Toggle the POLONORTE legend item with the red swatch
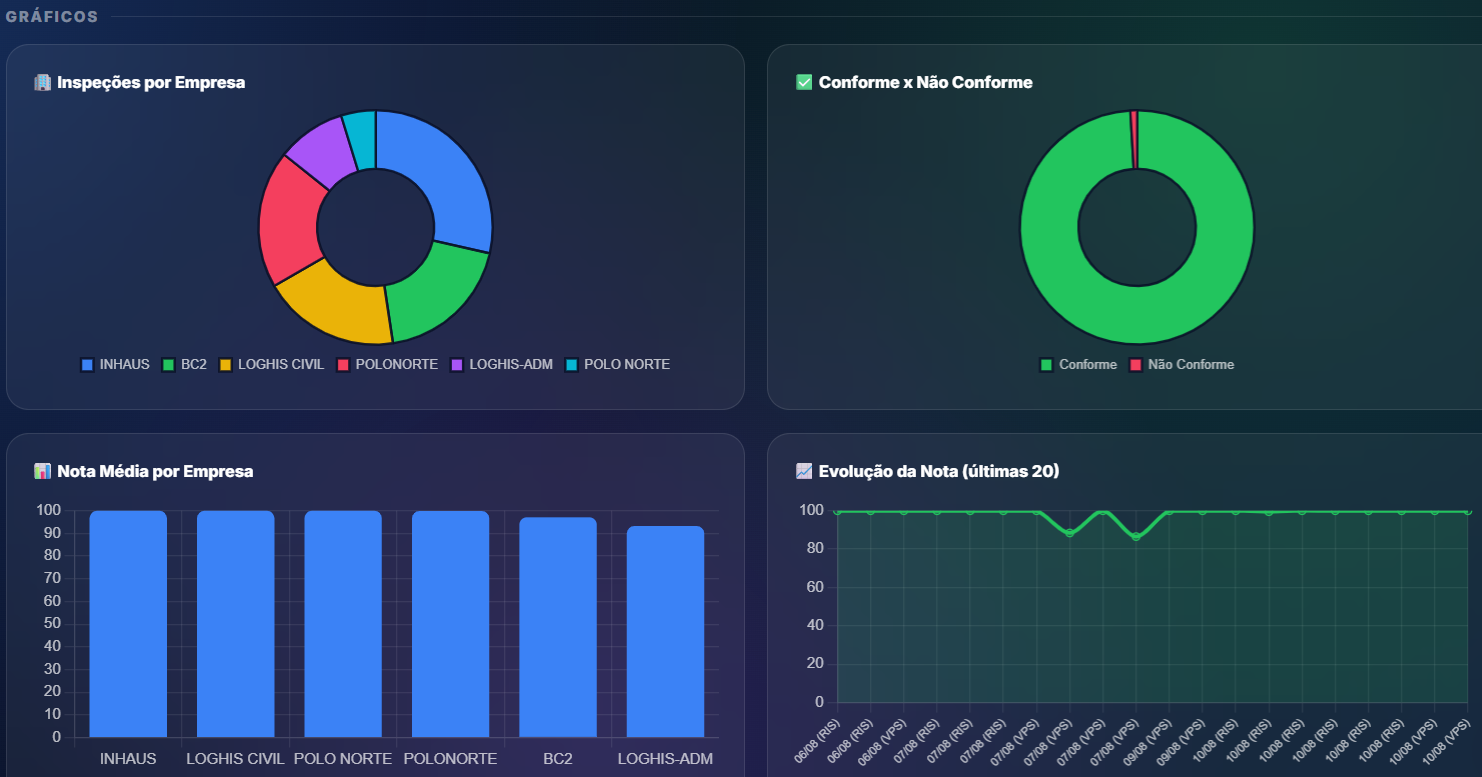Image resolution: width=1482 pixels, height=777 pixels. tap(387, 365)
